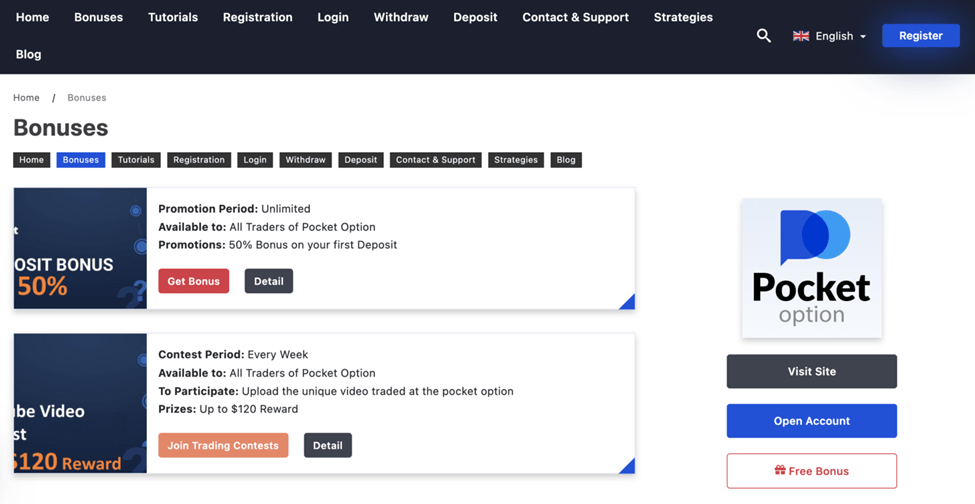
Task: Select the Deposit tag under heading
Action: pyautogui.click(x=361, y=160)
